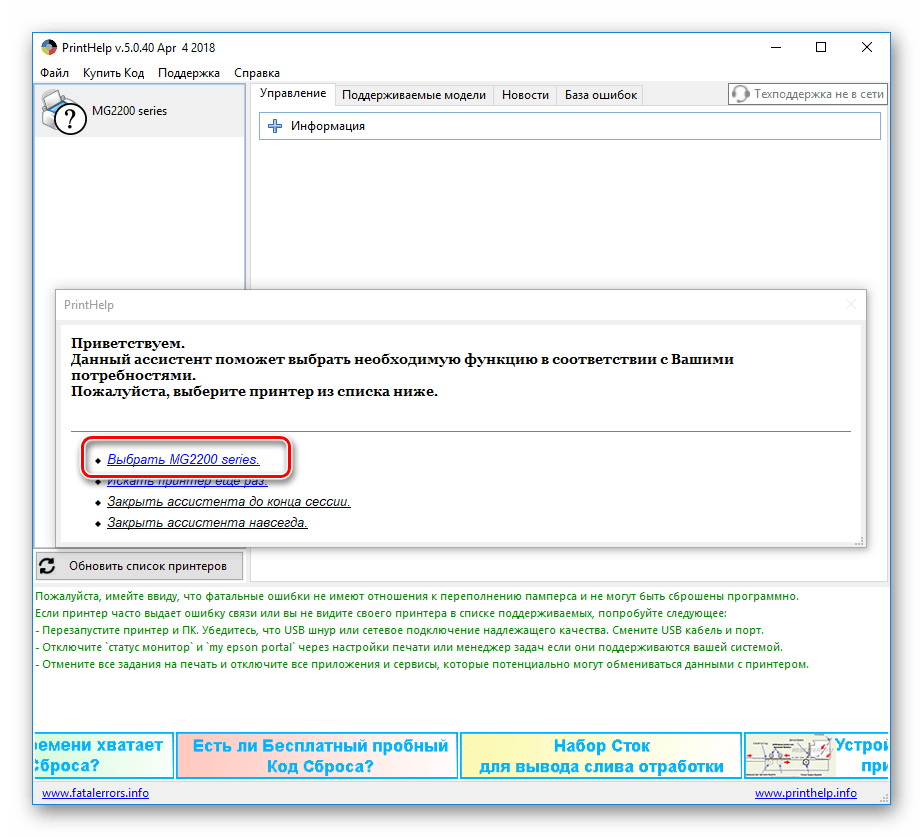This screenshot has width=923, height=837.
Task: Switch to the Управление tab
Action: tap(293, 94)
